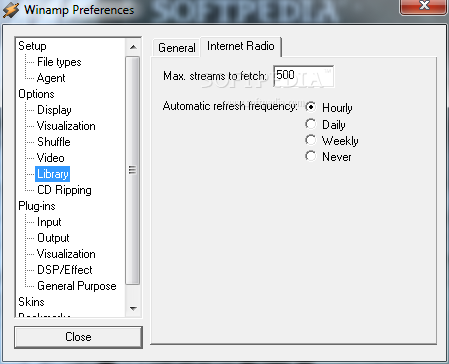The image size is (449, 364).
Task: Choose Daily refresh frequency
Action: point(325,124)
